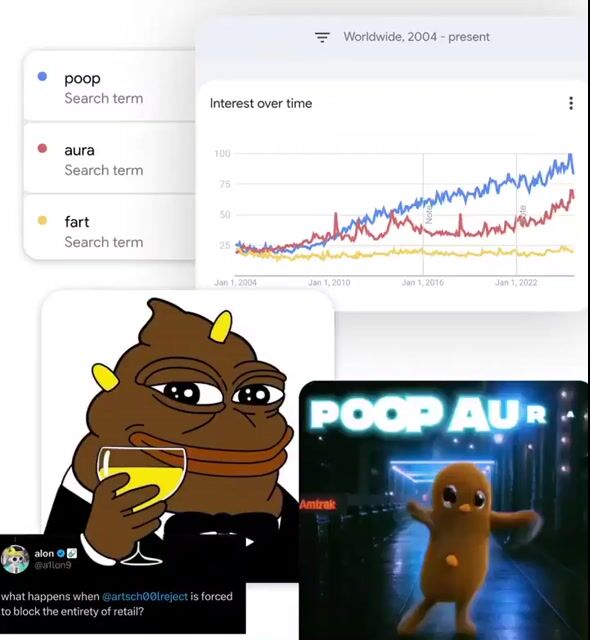
Task: Click the alon display name
Action: (44, 553)
